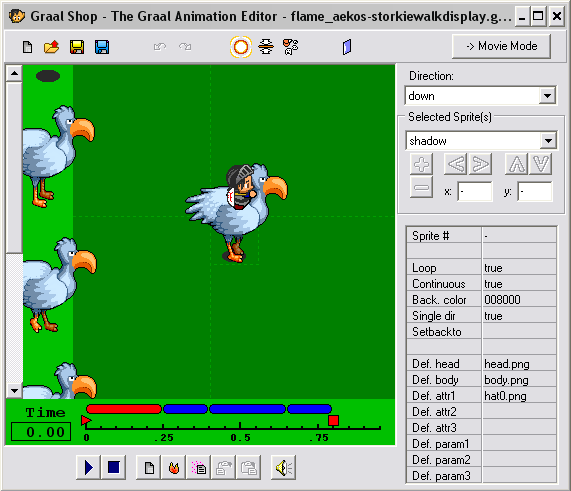Click the Back. color value 008000
This screenshot has width=571, height=491.
[x=519, y=300]
